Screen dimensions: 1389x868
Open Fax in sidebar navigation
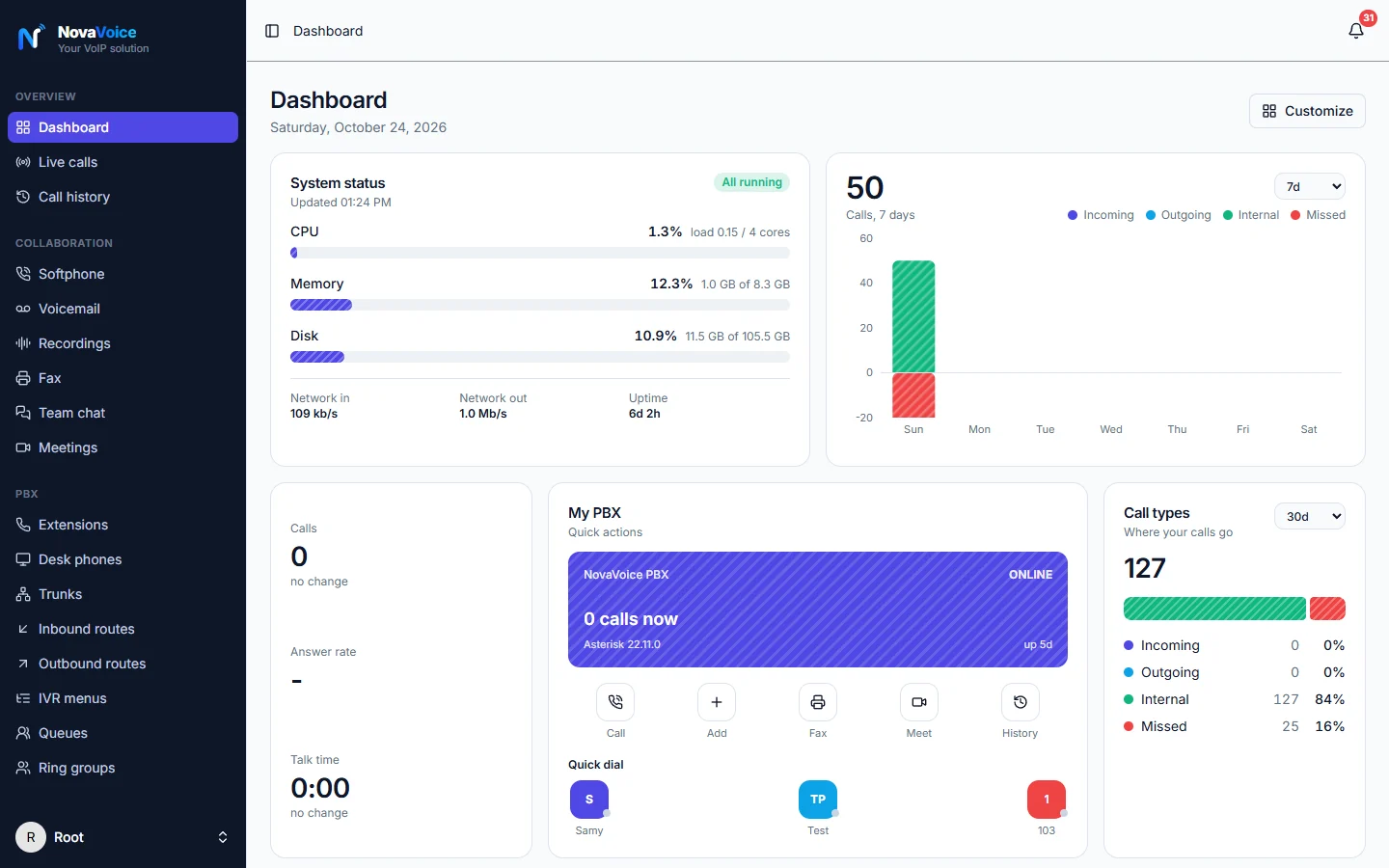pyautogui.click(x=123, y=378)
